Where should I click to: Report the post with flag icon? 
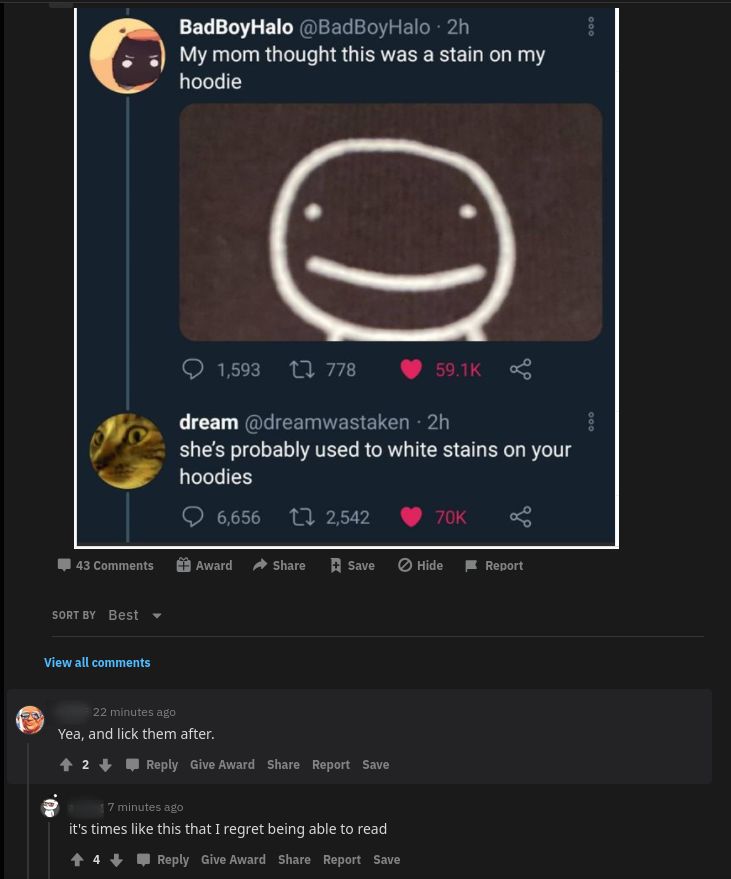coord(494,565)
